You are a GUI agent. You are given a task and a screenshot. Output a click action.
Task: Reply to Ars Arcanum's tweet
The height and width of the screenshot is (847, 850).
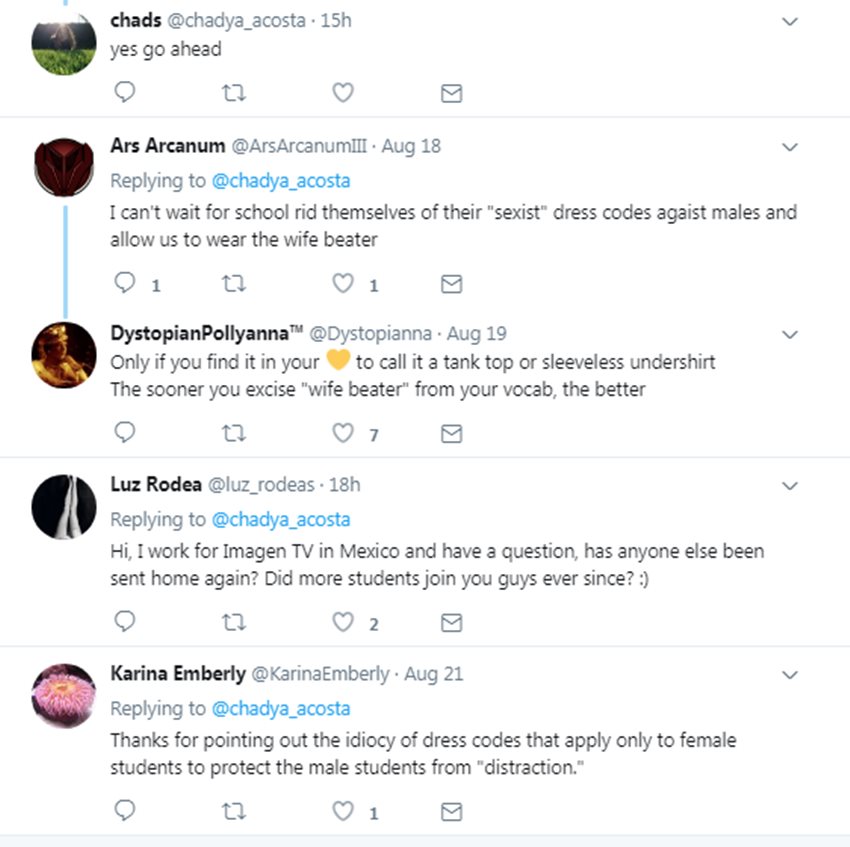point(125,284)
